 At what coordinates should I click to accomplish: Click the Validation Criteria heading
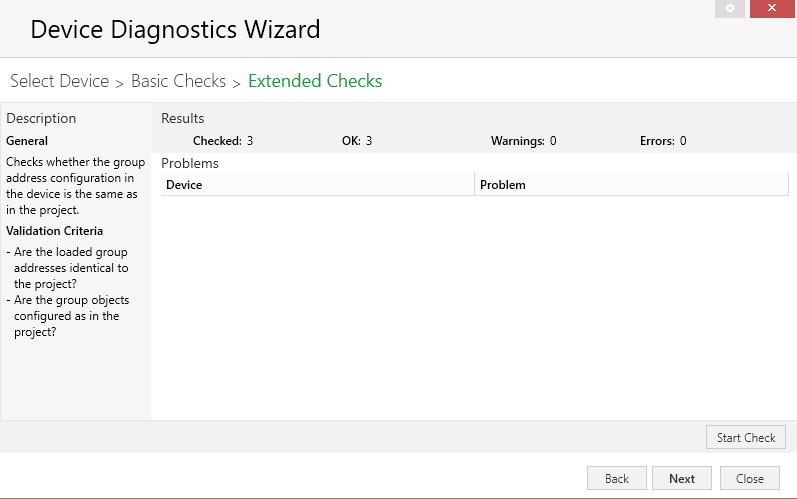(54, 231)
